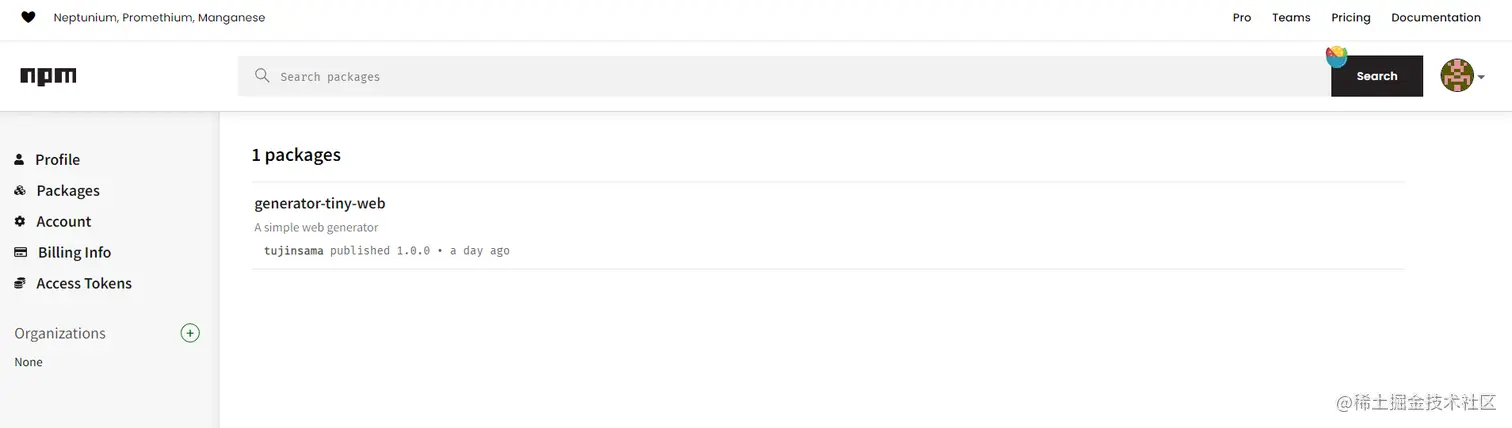Open Documentation in top navigation
Viewport: 1512px width, 428px height.
pyautogui.click(x=1436, y=17)
